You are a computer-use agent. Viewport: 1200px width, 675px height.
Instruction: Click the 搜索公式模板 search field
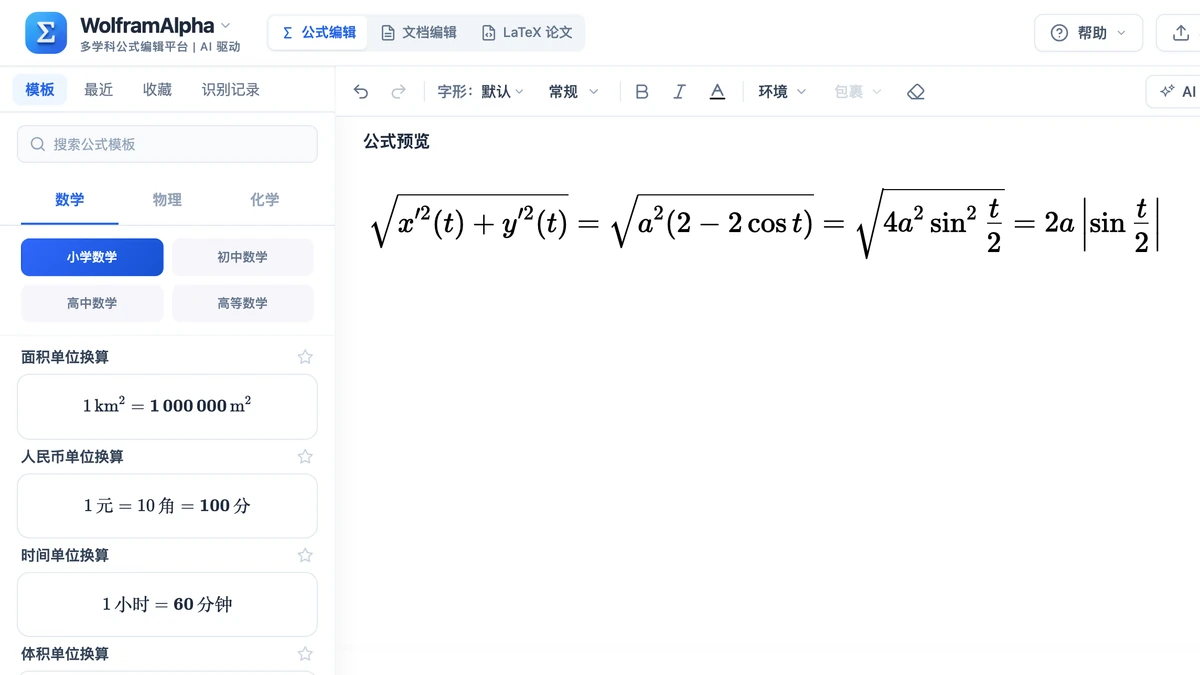click(x=167, y=144)
